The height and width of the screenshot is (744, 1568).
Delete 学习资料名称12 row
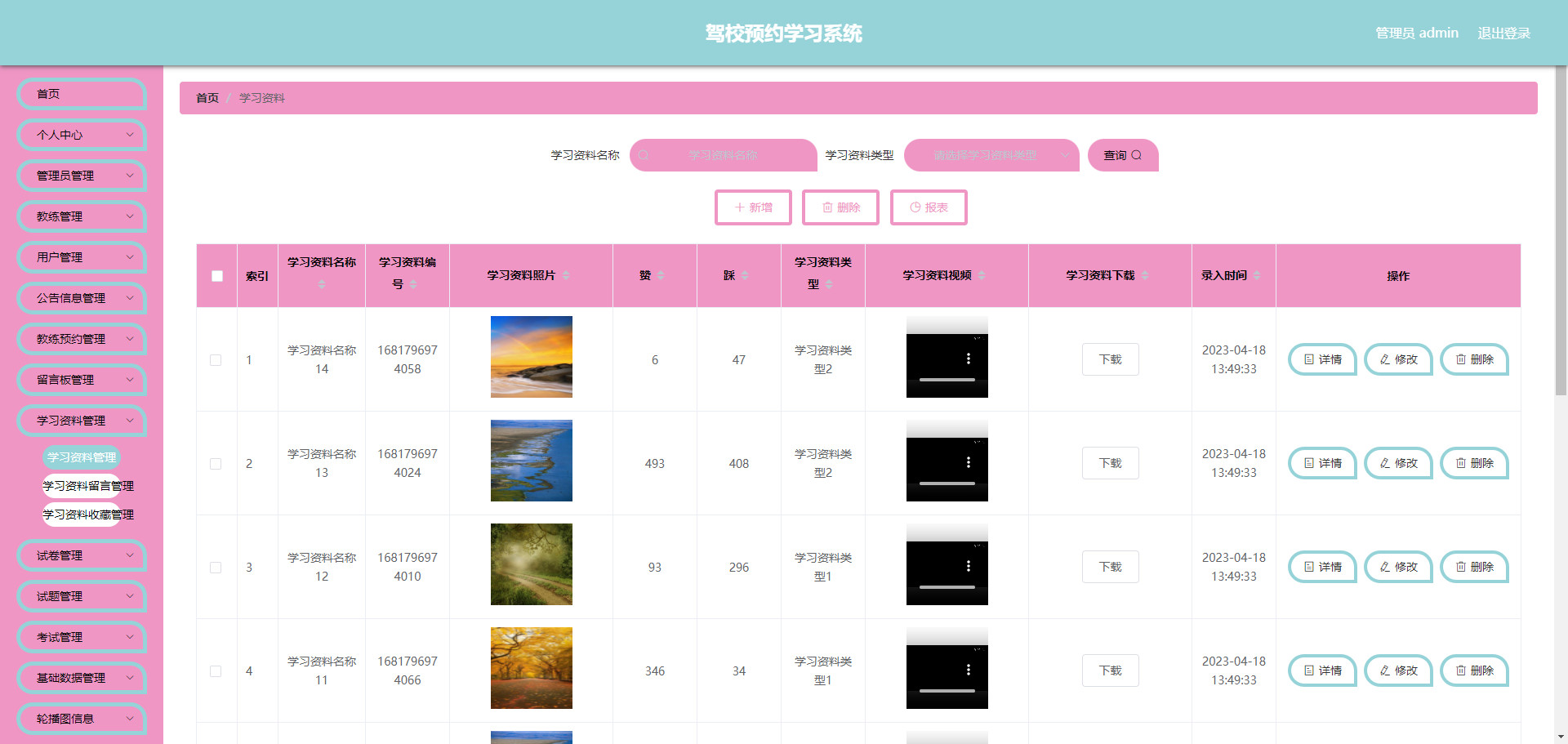pos(1474,567)
